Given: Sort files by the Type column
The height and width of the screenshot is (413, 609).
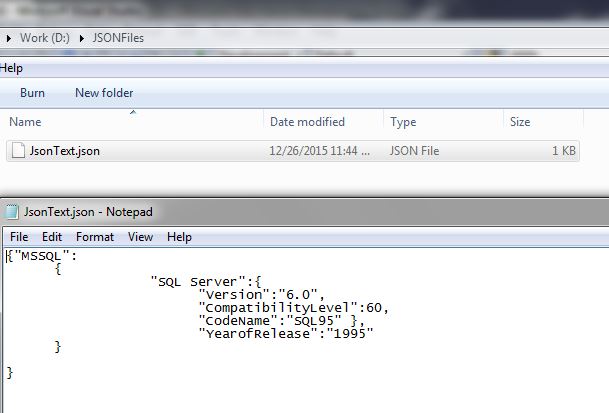Looking at the screenshot, I should 403,122.
